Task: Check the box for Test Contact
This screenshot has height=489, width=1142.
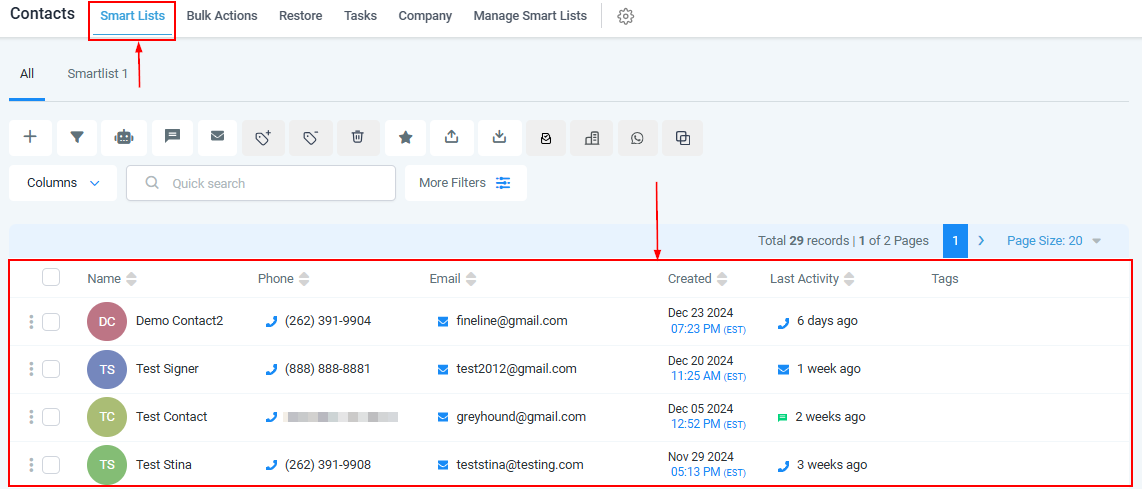Action: coord(51,417)
